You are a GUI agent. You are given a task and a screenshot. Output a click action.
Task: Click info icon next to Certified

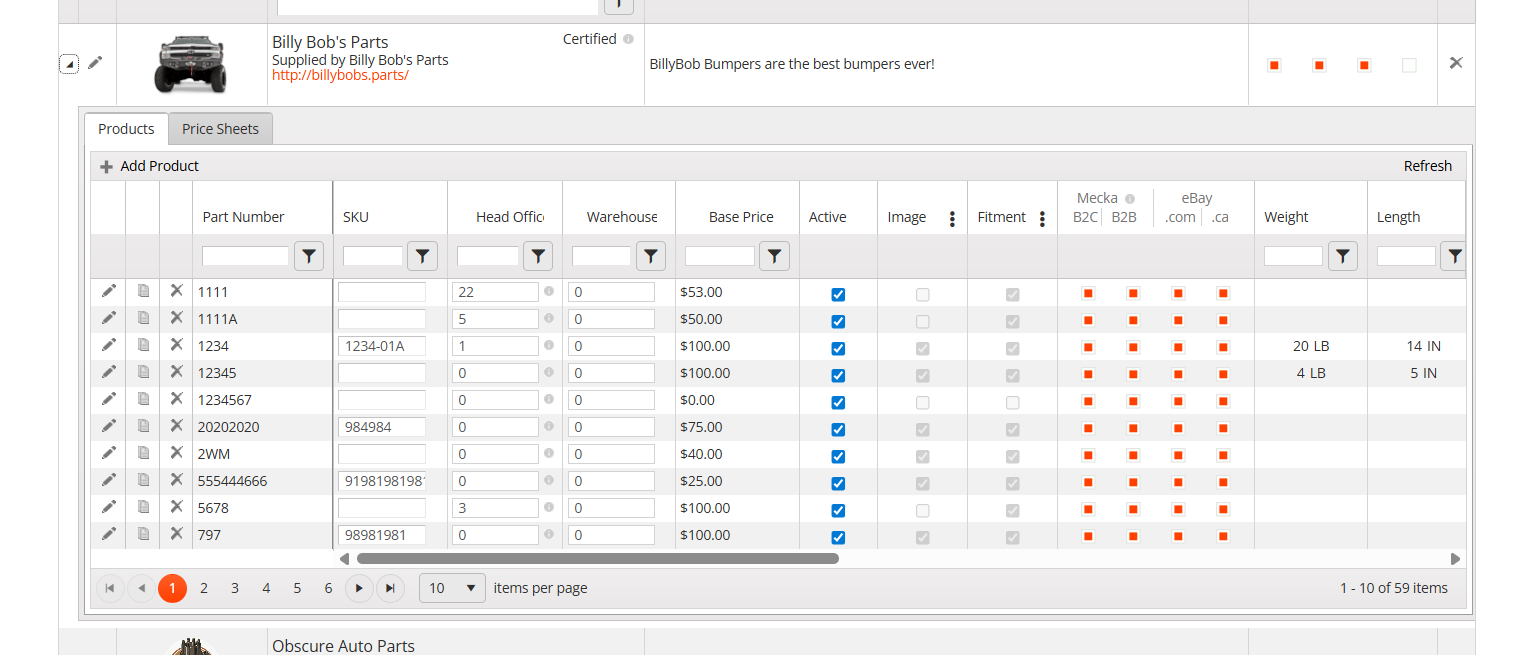tap(628, 39)
